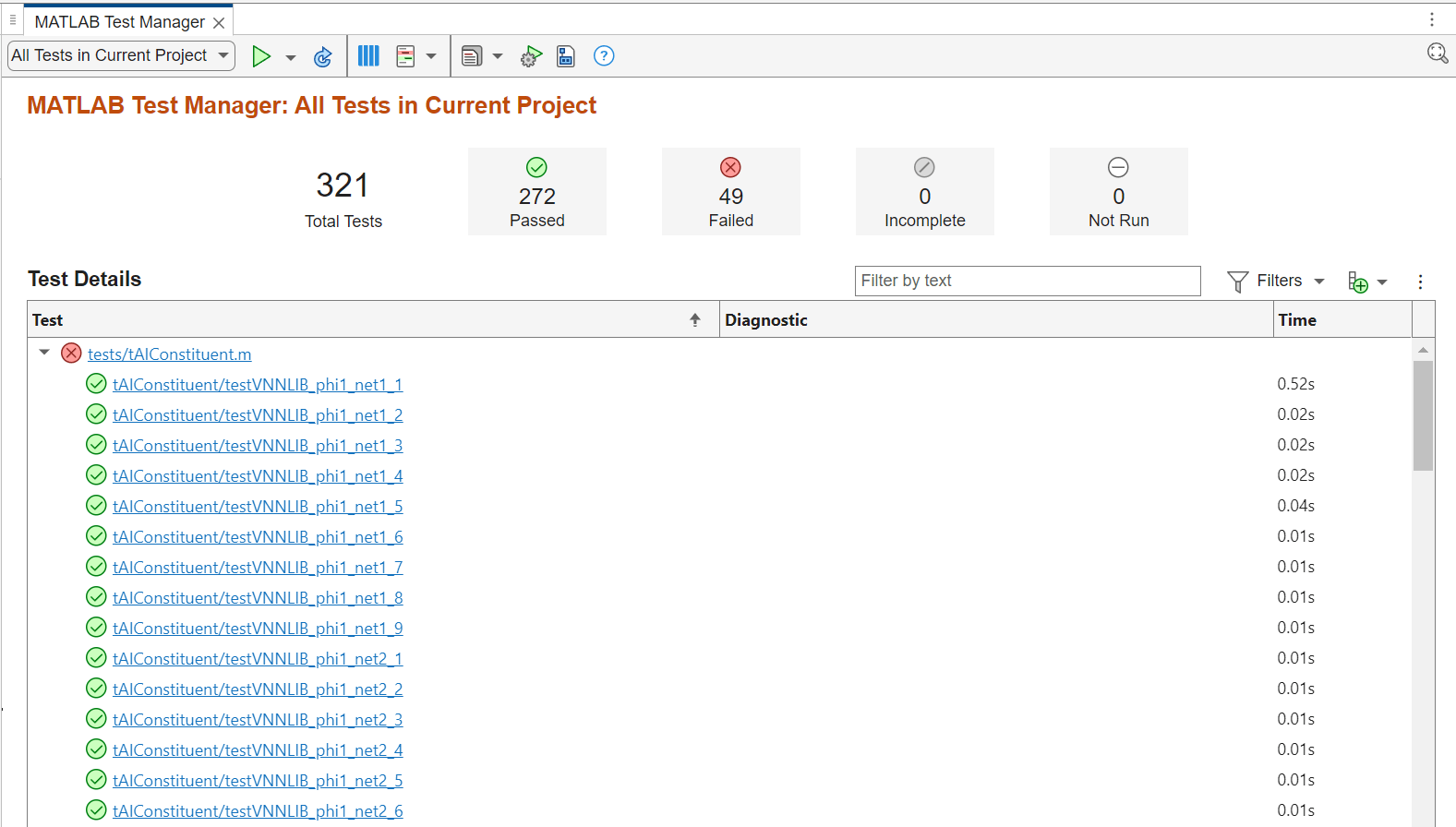Click the 321 Total Tests summary
The image size is (1456, 827).
tap(343, 198)
